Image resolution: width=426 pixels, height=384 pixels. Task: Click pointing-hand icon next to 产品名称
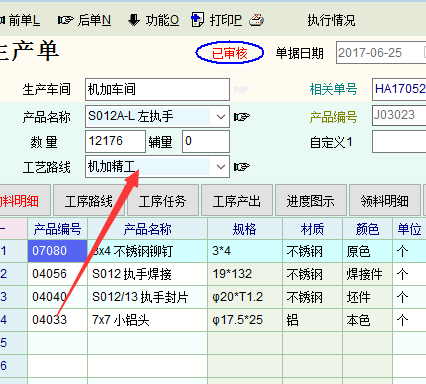tap(242, 117)
